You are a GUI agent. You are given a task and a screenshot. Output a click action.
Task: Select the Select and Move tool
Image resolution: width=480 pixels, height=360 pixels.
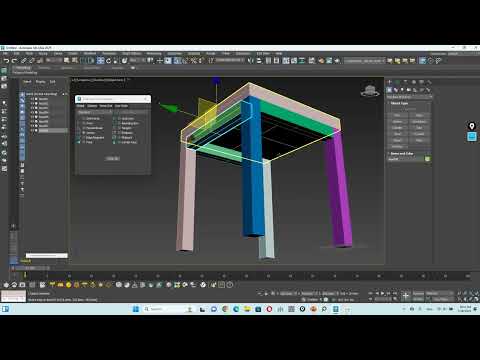pyautogui.click(x=100, y=61)
